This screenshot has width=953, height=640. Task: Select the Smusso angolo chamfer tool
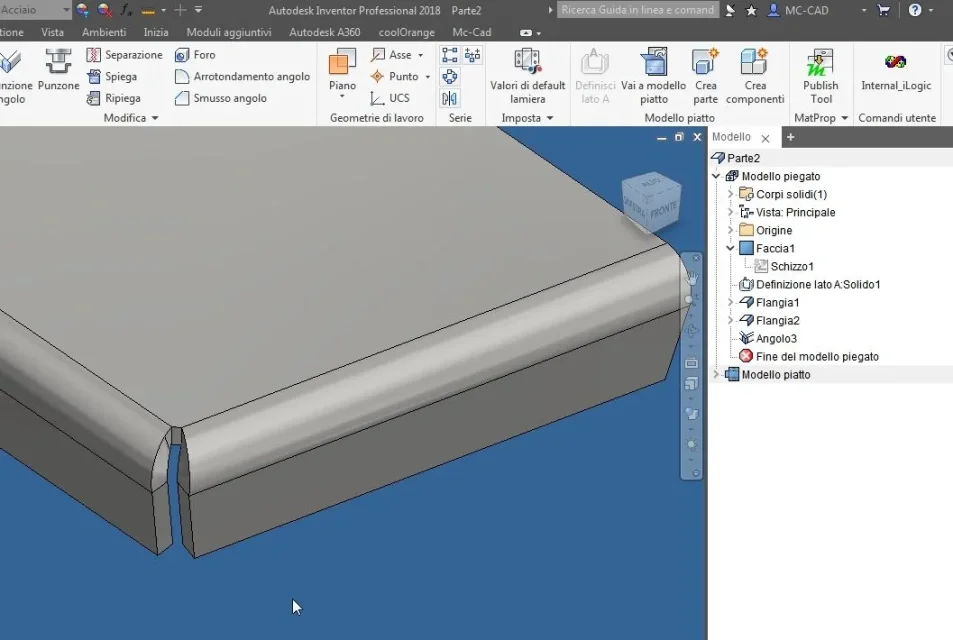coord(221,98)
